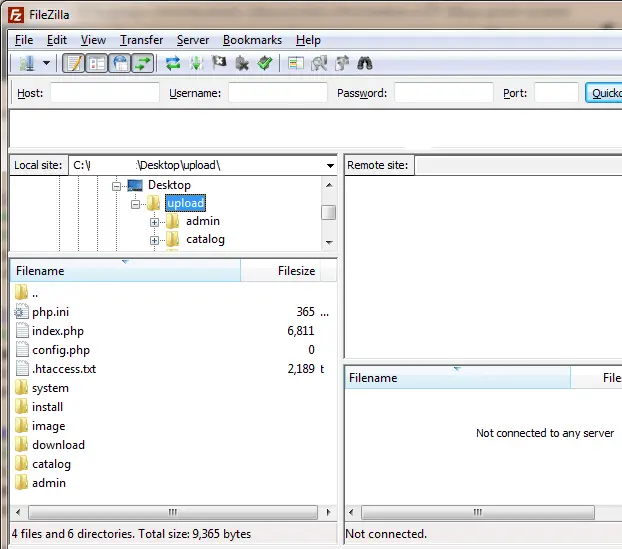The image size is (622, 549).
Task: Reconnect to the last server icon
Action: pos(265,63)
